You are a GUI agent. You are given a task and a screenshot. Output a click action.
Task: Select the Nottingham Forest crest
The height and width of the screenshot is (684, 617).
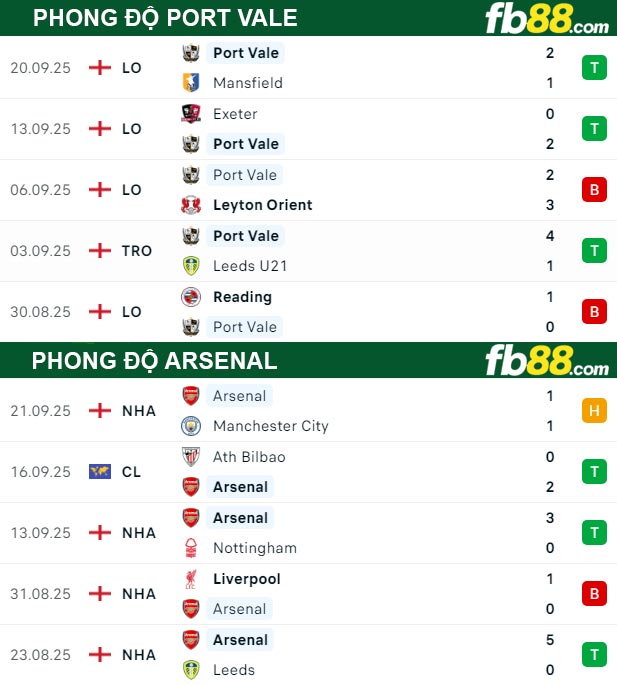tap(191, 548)
